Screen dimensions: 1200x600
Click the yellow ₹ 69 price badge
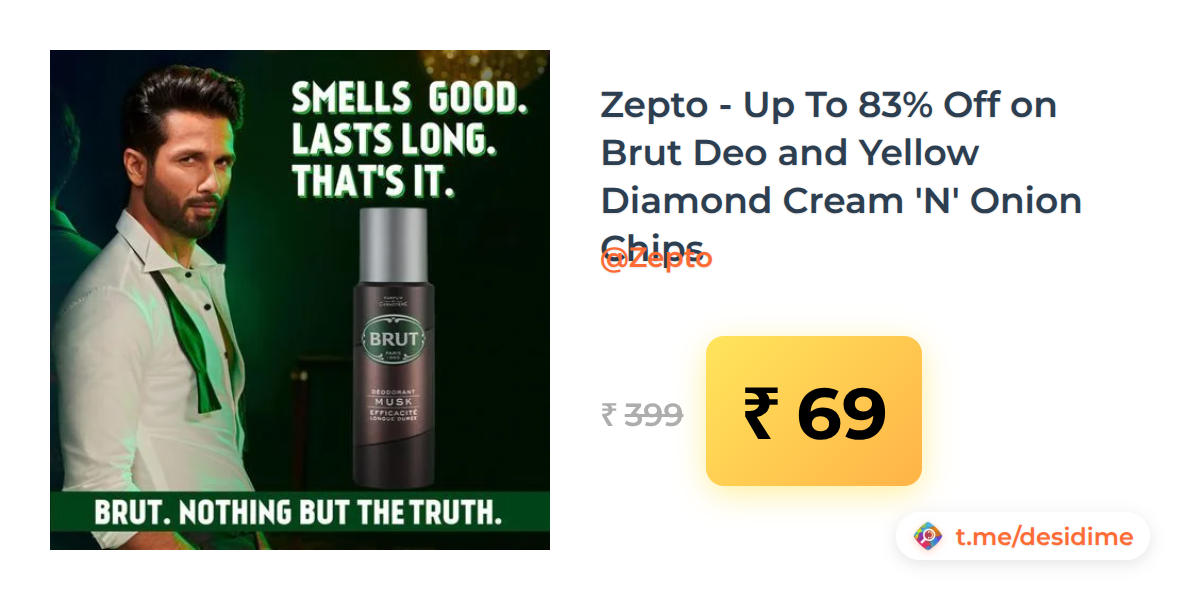(814, 411)
